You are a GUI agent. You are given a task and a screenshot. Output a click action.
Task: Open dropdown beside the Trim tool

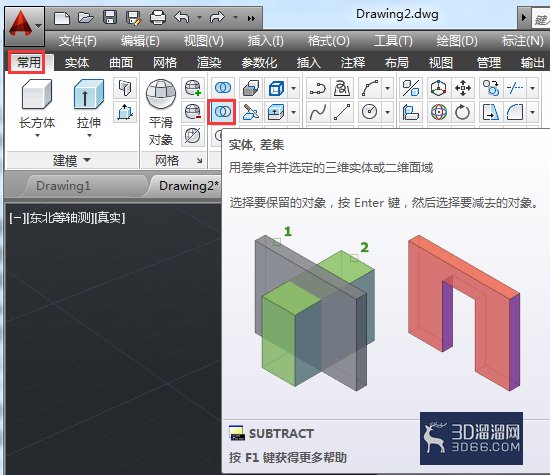coord(532,88)
